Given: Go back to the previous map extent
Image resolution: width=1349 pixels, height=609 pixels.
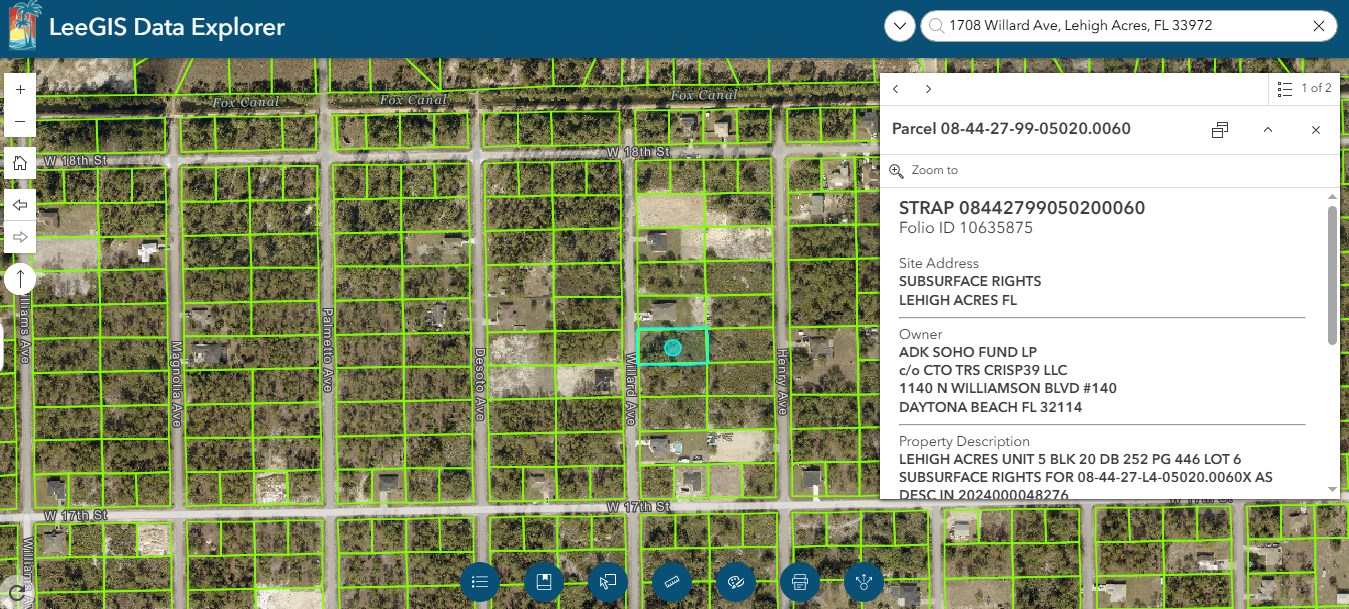Looking at the screenshot, I should pos(20,204).
